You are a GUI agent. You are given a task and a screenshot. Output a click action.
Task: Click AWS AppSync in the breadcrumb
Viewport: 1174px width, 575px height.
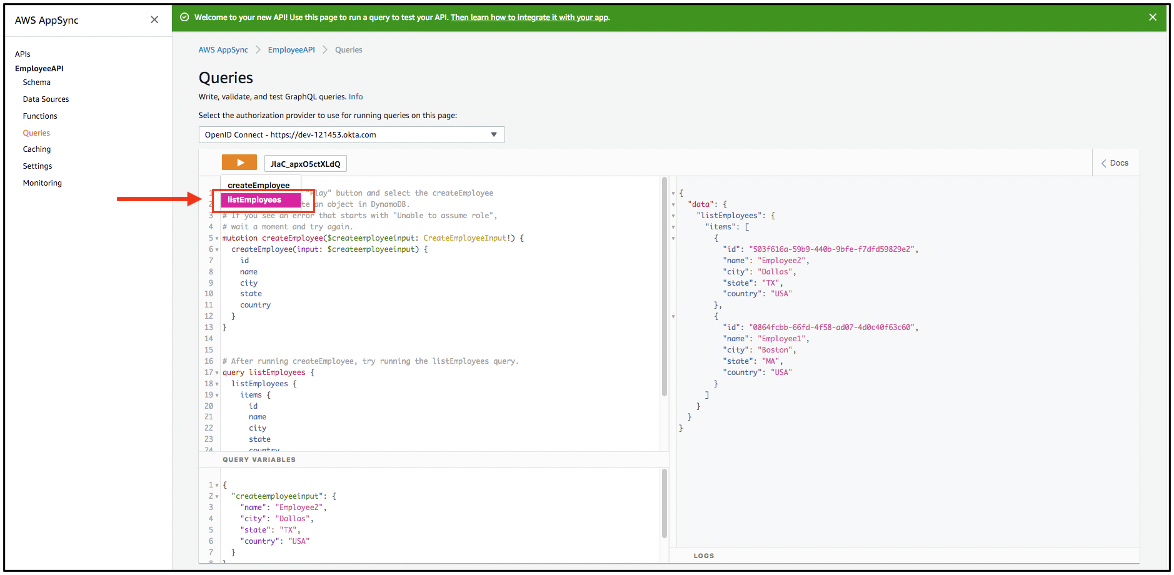pyautogui.click(x=223, y=50)
